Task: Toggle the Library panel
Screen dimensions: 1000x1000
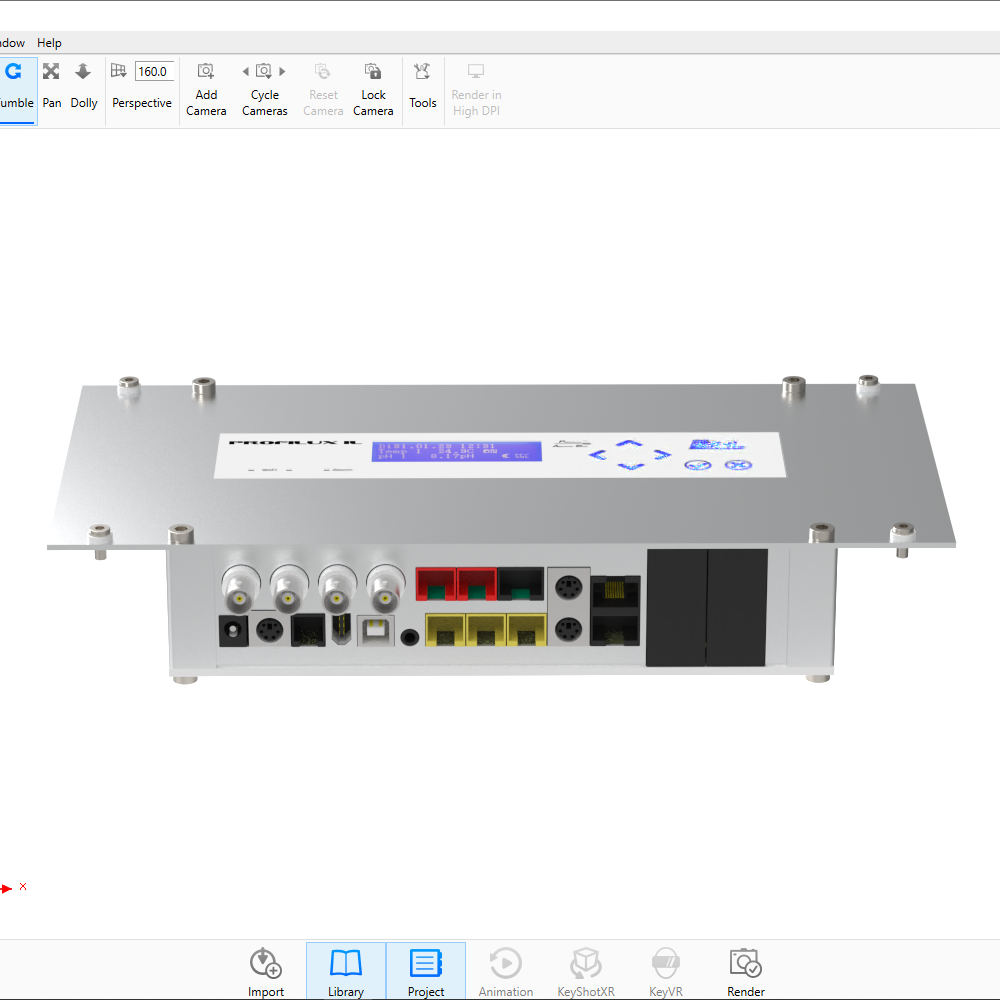Action: (346, 972)
